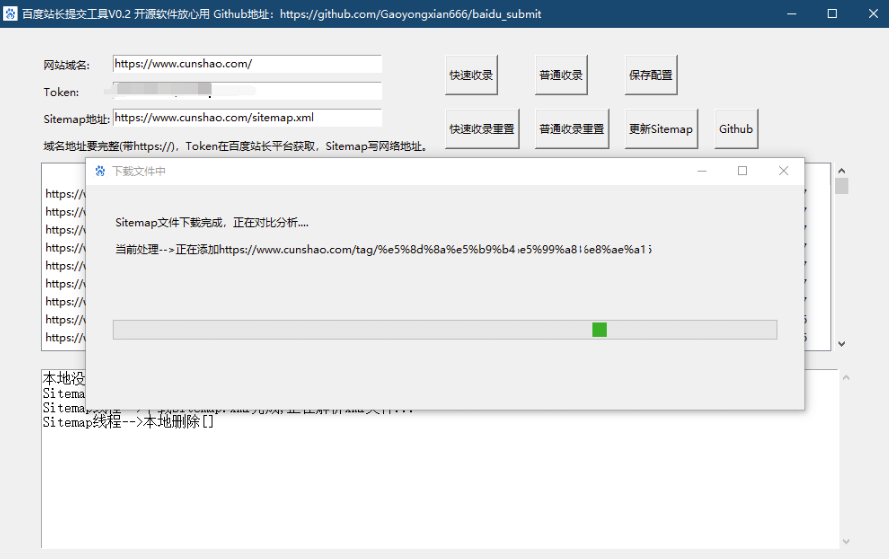Screen dimensions: 889x559
Task: Maximize the main 百度站长提交工具 window
Action: coord(832,14)
